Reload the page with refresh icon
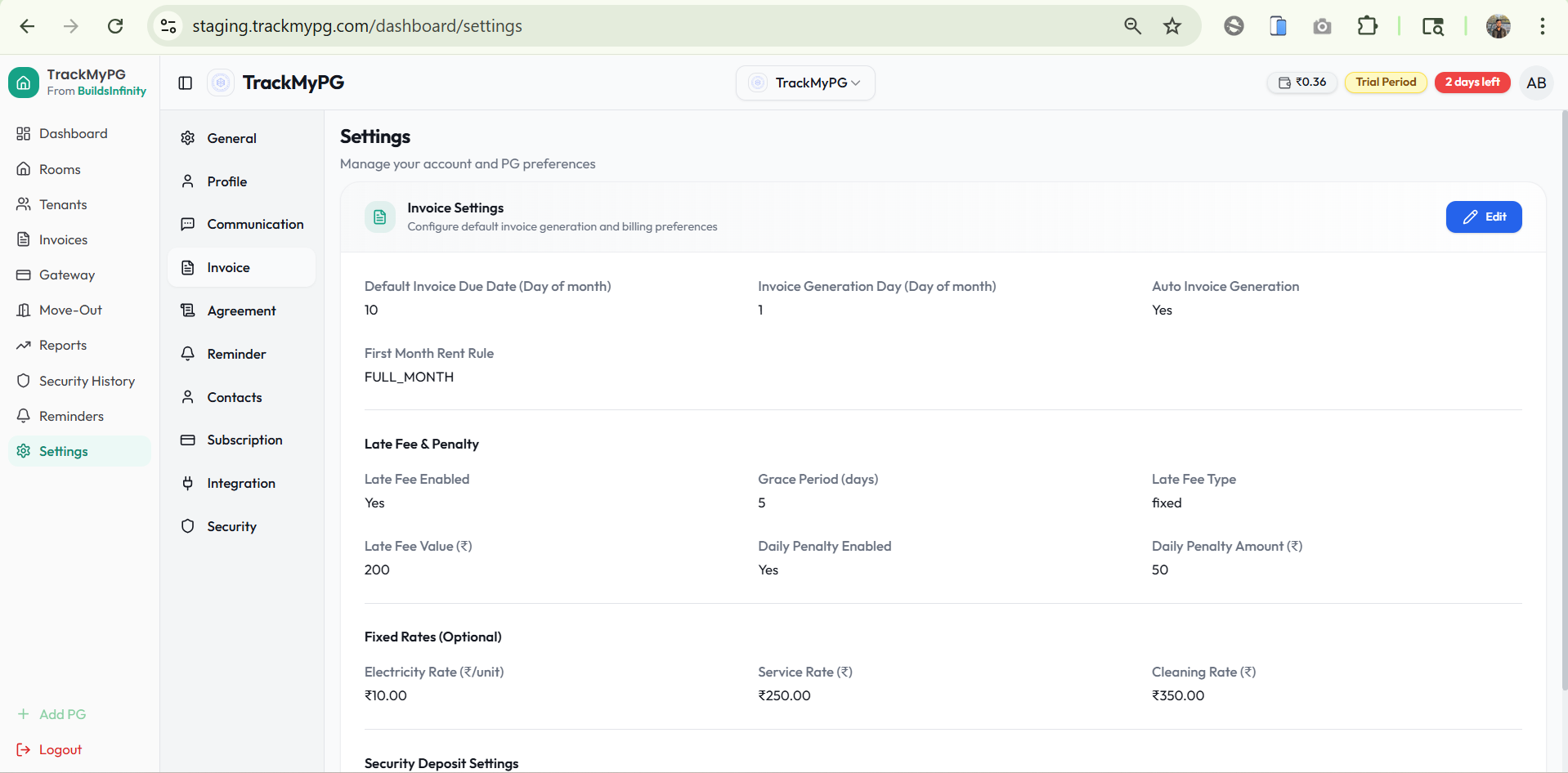This screenshot has width=1568, height=773. point(115,26)
